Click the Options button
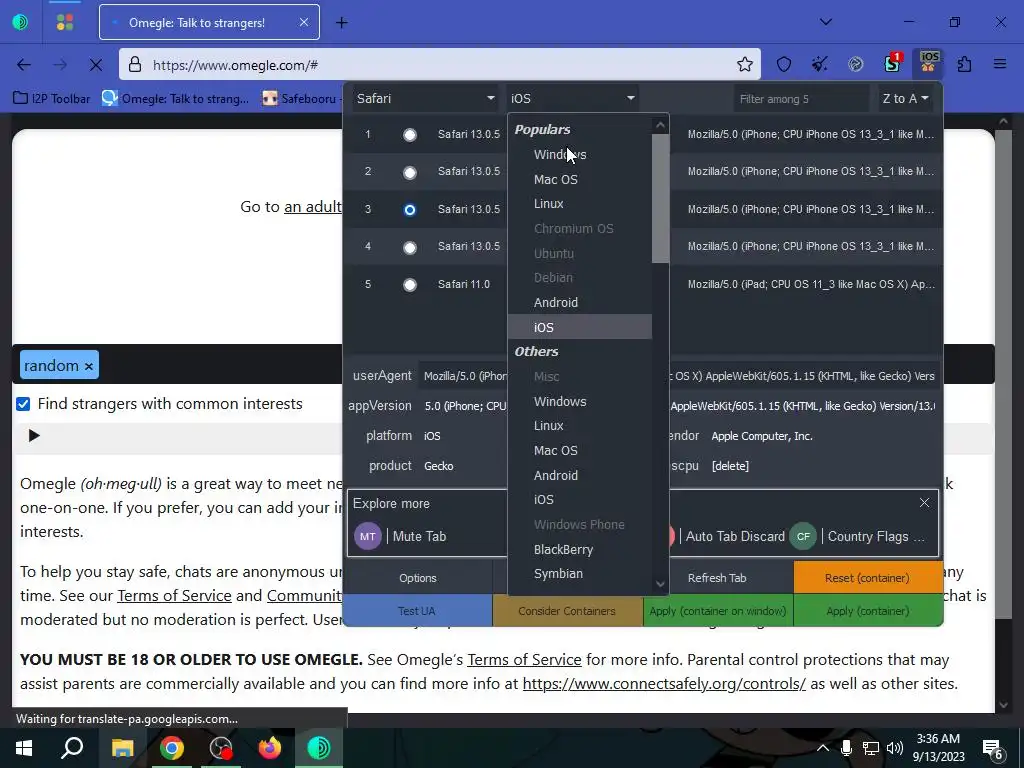1024x768 pixels. 418,577
